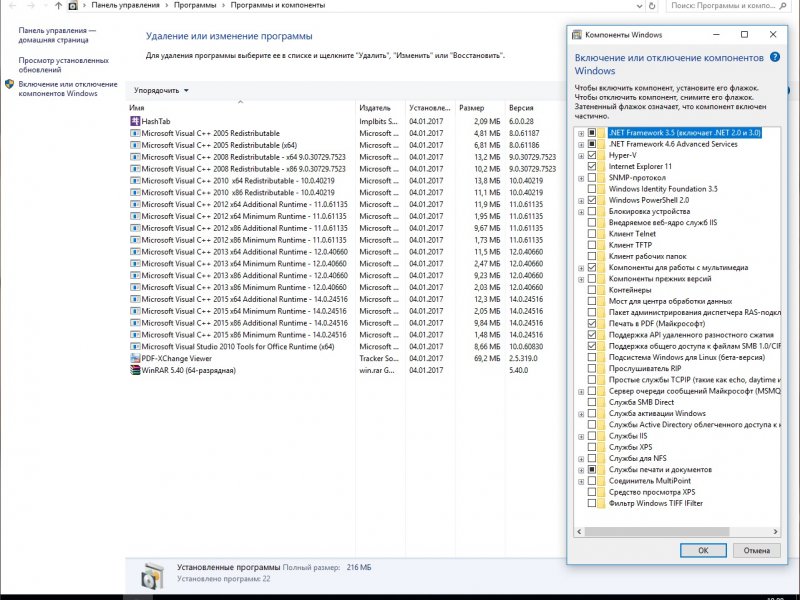
Task: Click the right scroll arrow in components list
Action: pos(776,531)
